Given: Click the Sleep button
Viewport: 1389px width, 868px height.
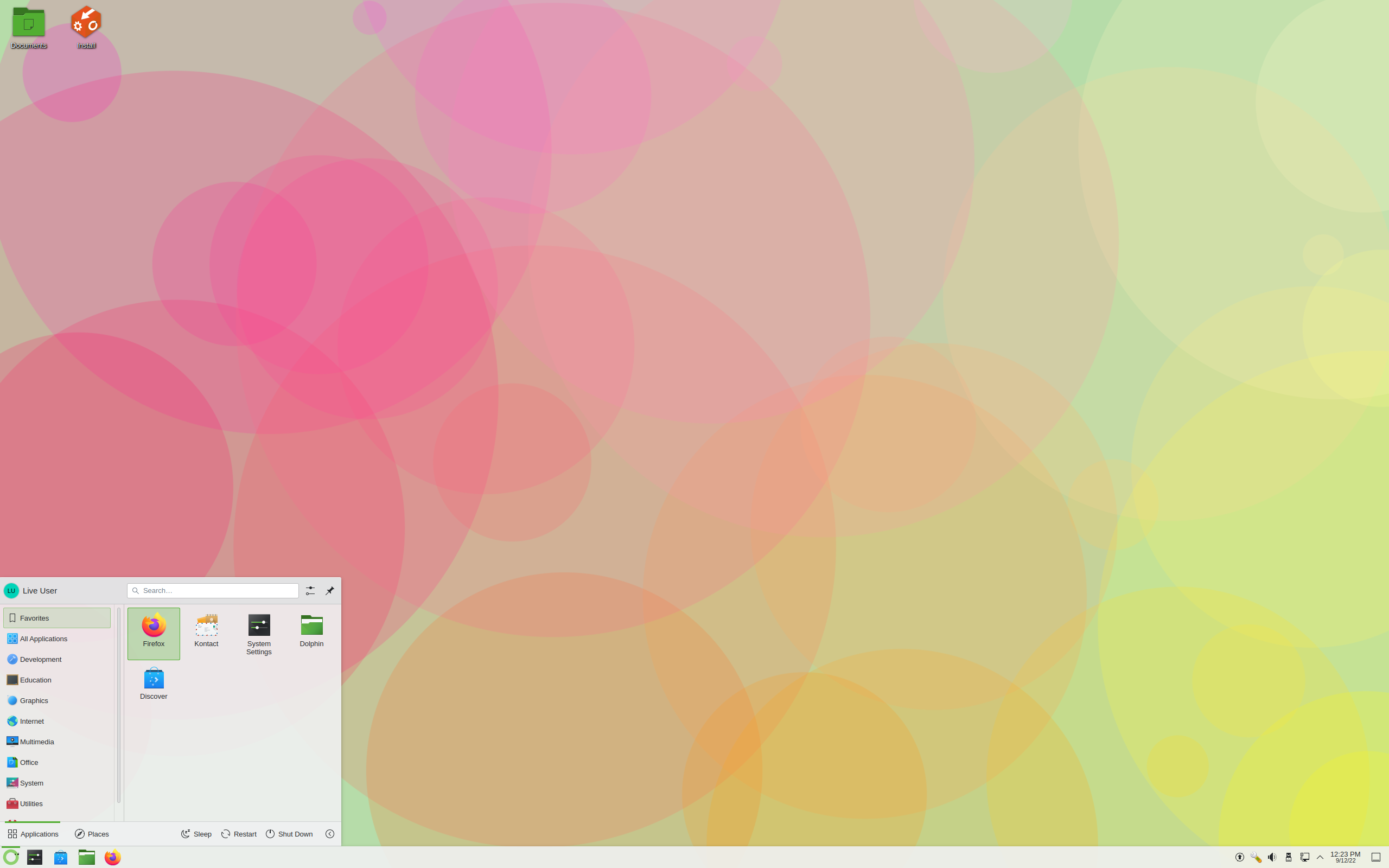Looking at the screenshot, I should click(x=196, y=834).
